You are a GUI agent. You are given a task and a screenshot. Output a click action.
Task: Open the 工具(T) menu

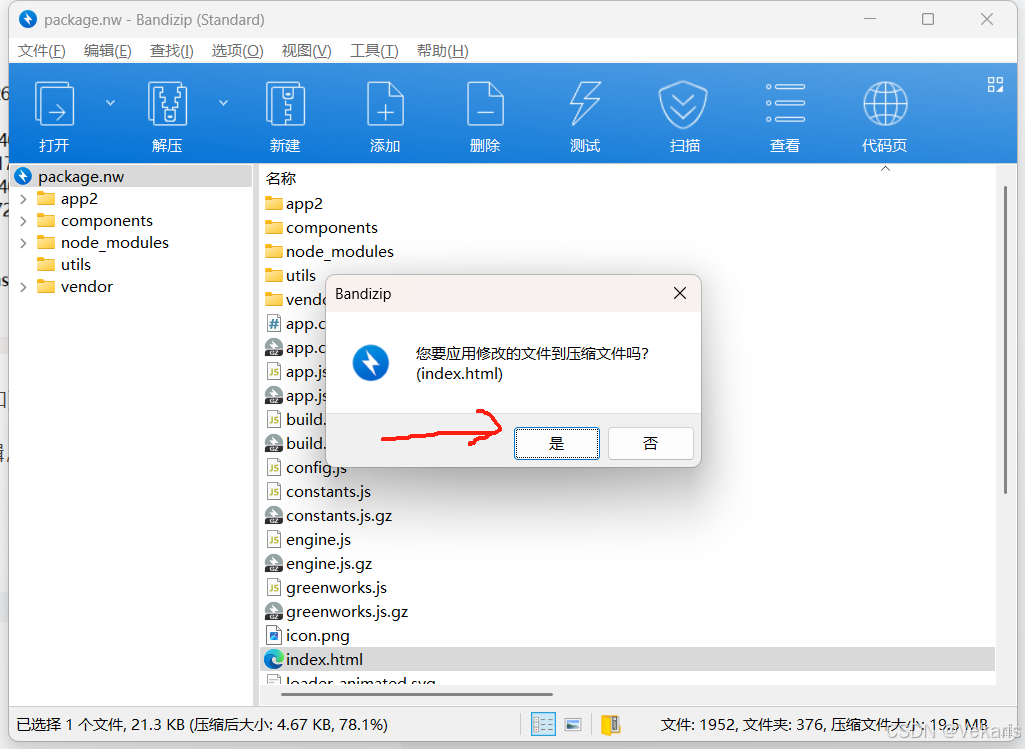(374, 51)
